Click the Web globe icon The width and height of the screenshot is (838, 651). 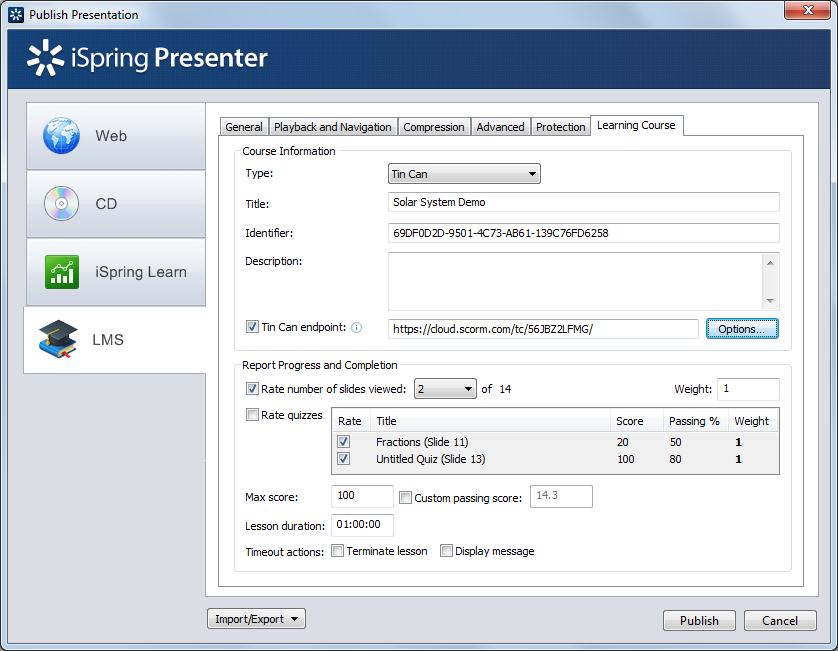coord(61,136)
